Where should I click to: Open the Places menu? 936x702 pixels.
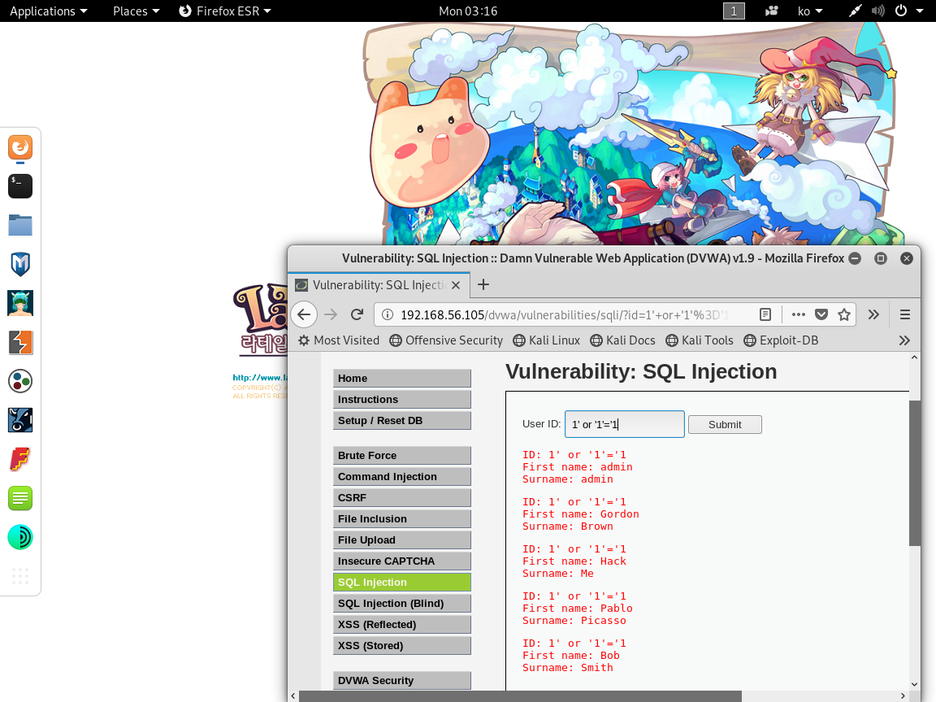[136, 11]
